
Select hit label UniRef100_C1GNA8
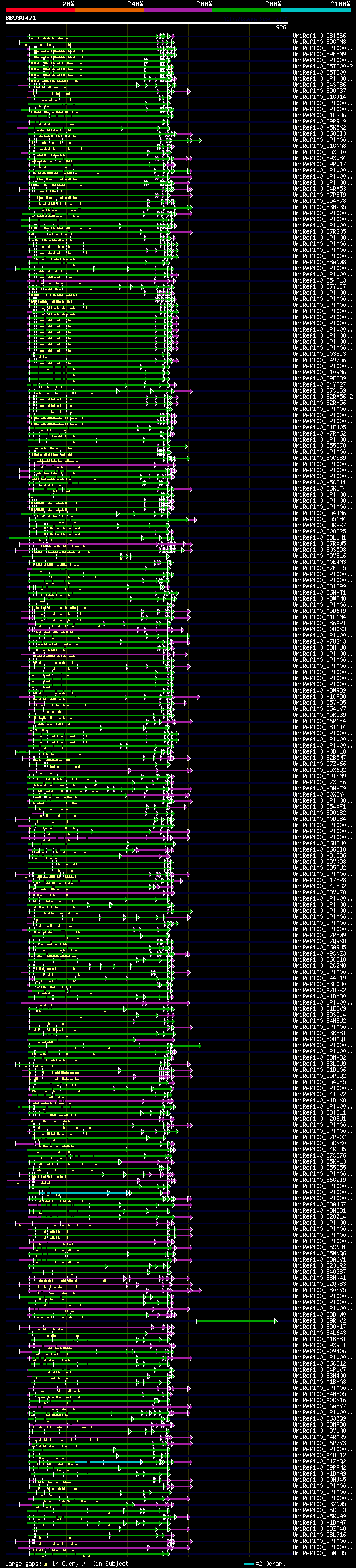[319, 146]
